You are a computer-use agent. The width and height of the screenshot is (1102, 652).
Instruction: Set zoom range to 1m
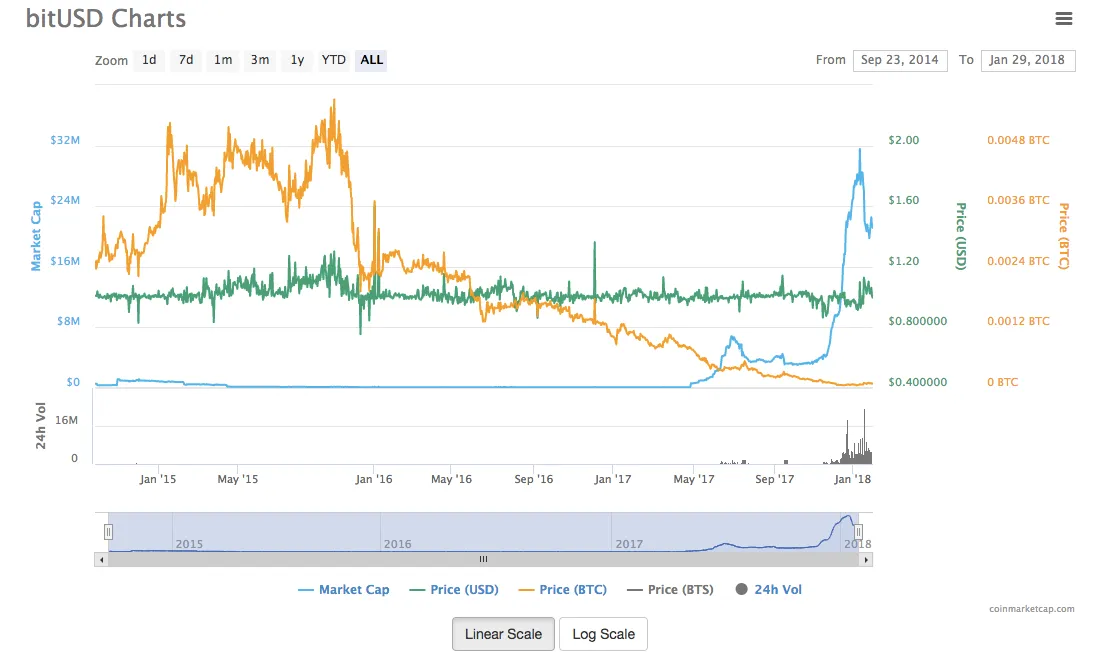pyautogui.click(x=223, y=60)
